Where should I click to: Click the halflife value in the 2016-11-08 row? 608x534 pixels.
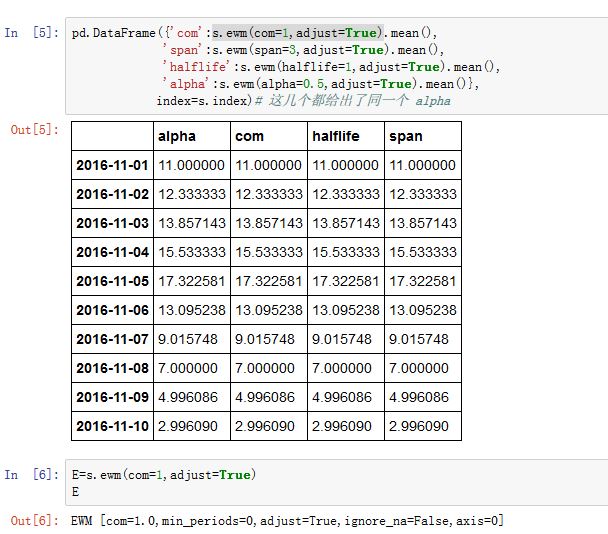pos(345,368)
